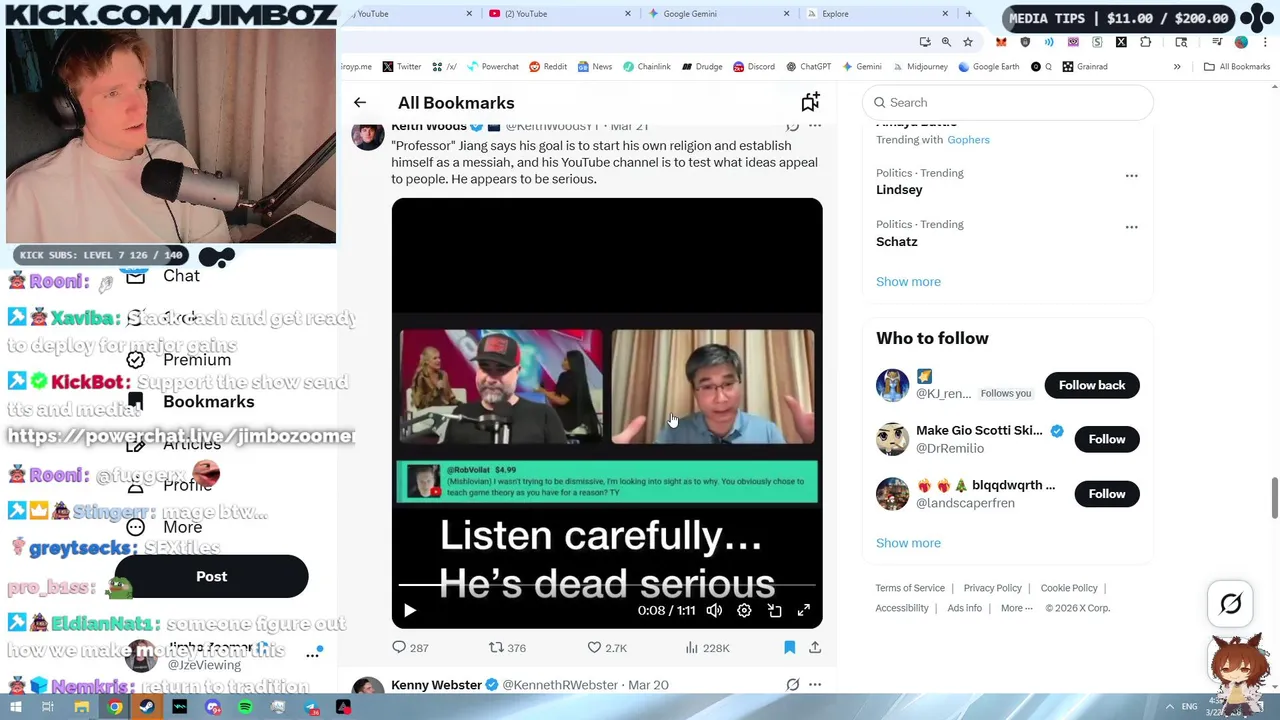Viewport: 1280px width, 720px height.
Task: Close the Google Gemini tab
Action: click(786, 14)
